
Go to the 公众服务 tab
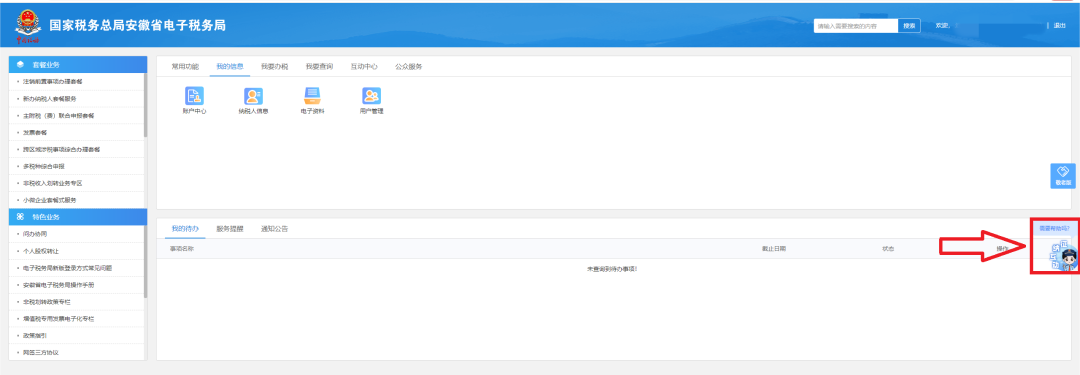click(x=408, y=67)
